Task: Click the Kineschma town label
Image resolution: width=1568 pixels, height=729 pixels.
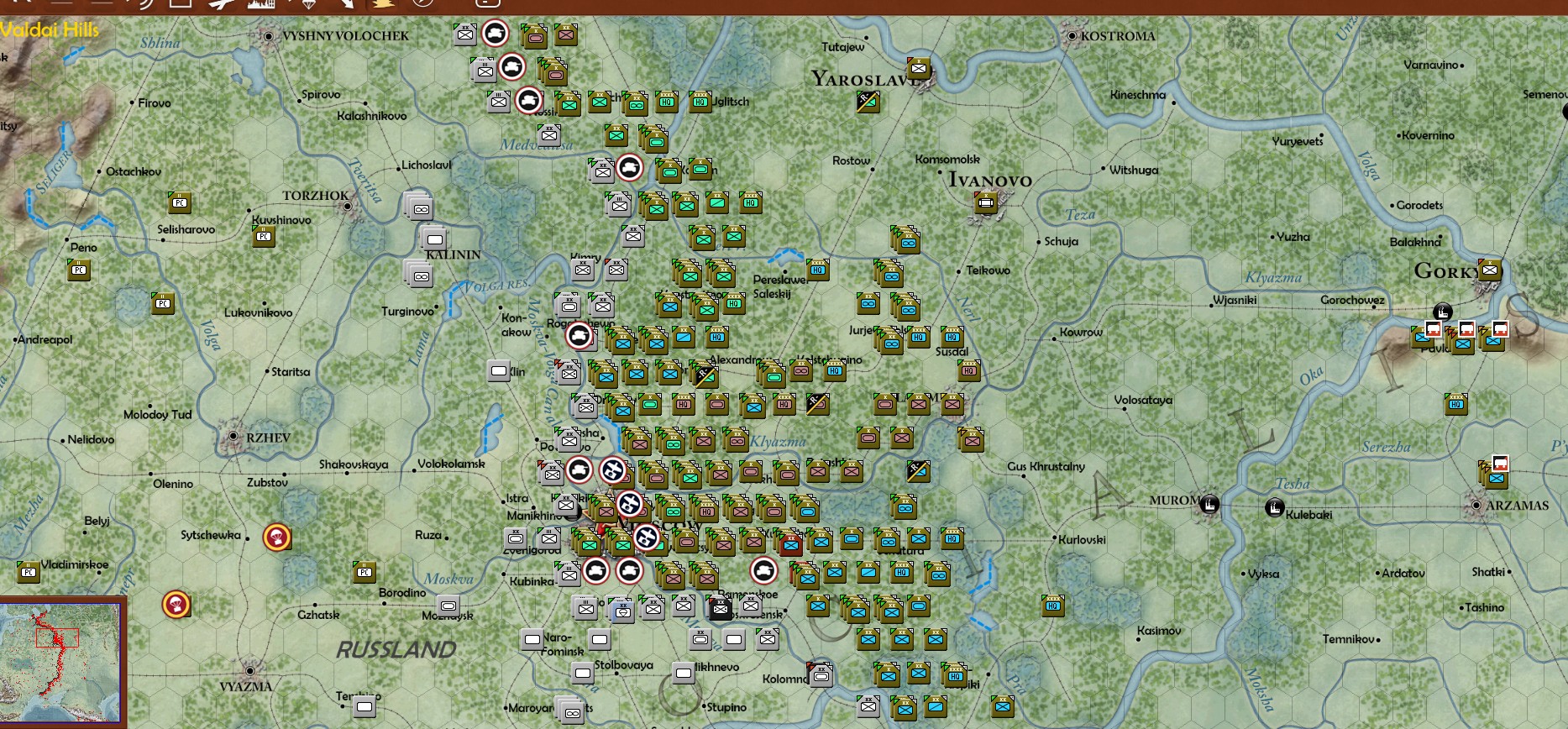Action: click(x=1138, y=95)
